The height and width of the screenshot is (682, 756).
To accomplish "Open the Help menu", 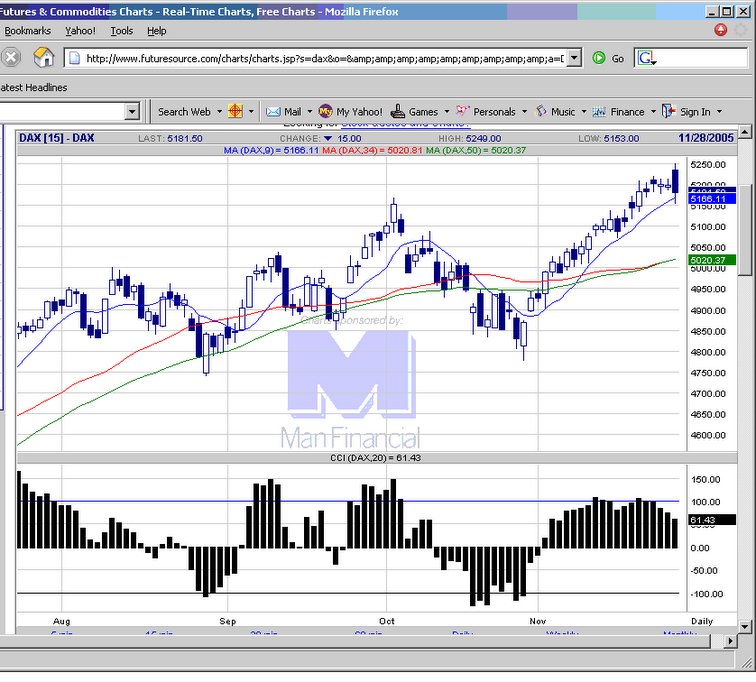I will pos(157,31).
